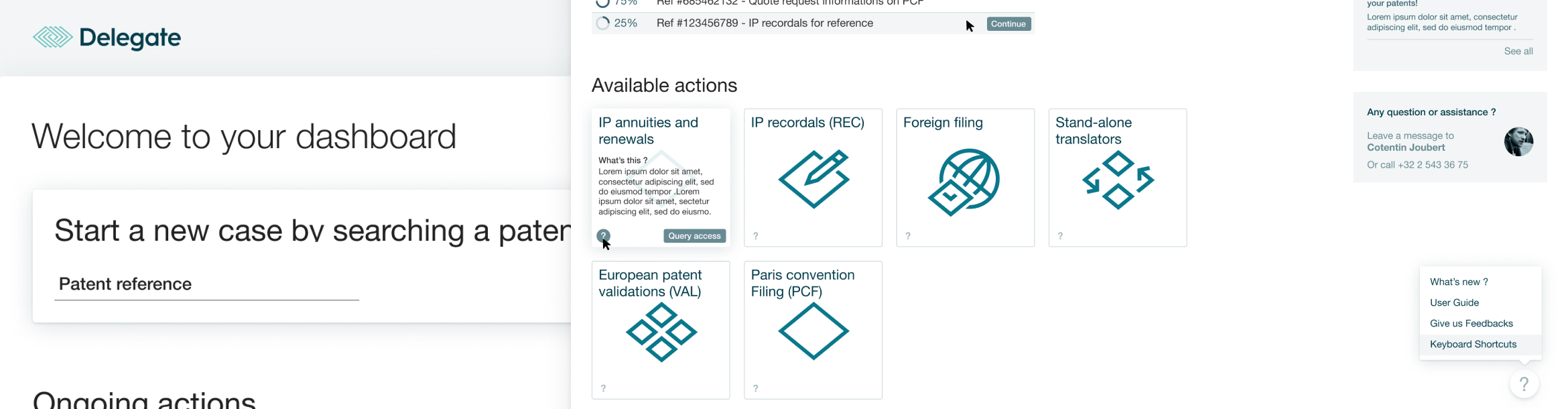Click the round help button at bottom right

point(1524,384)
